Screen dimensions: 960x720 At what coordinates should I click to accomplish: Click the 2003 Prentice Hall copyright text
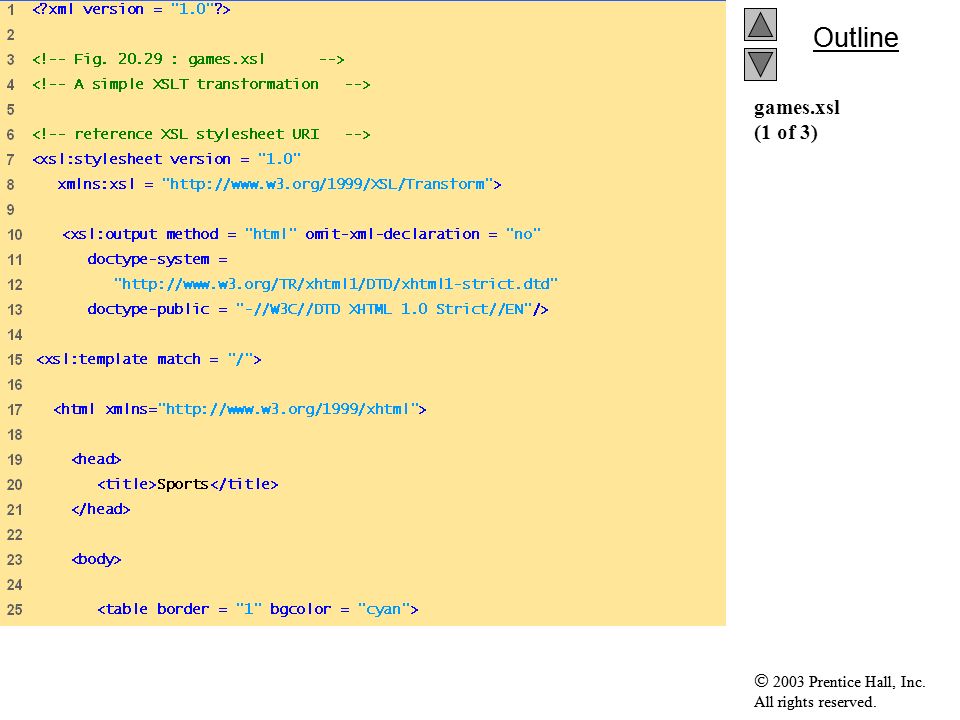click(x=839, y=682)
